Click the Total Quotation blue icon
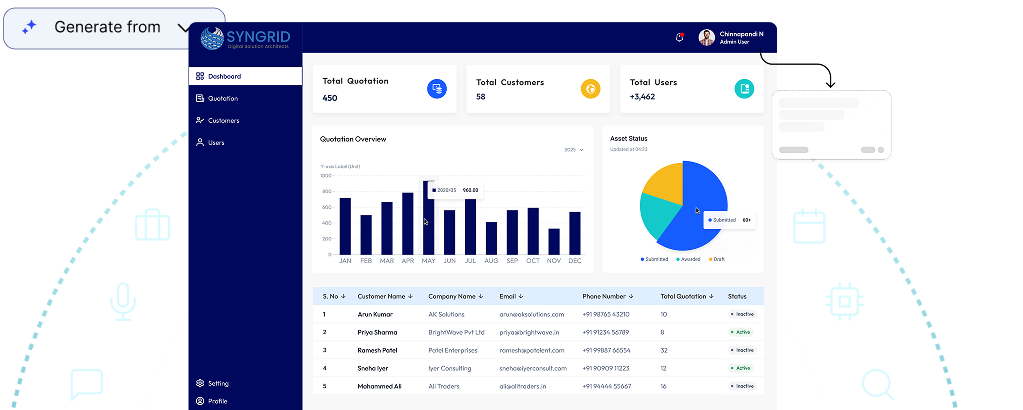This screenshot has width=1023, height=410. click(436, 89)
